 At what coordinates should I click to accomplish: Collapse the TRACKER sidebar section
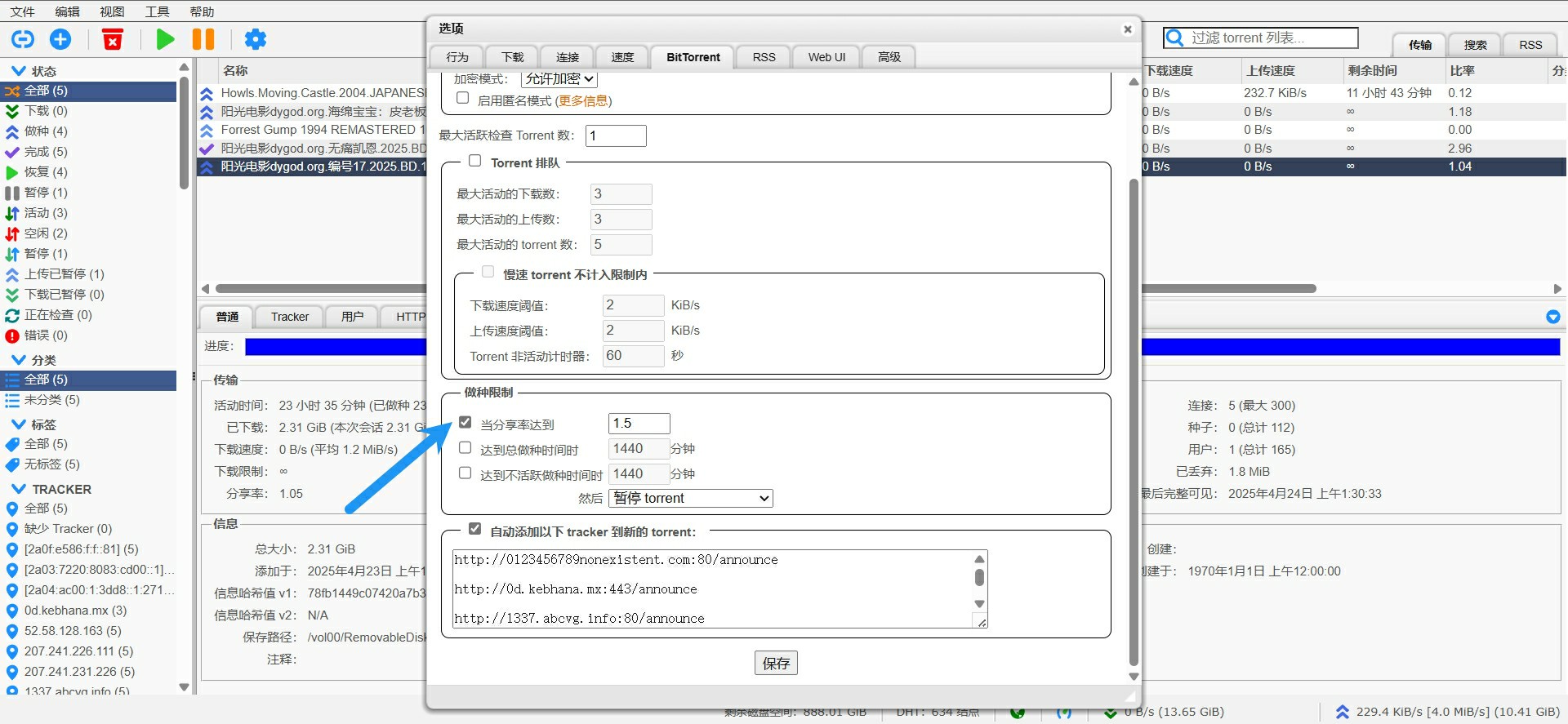pos(19,489)
